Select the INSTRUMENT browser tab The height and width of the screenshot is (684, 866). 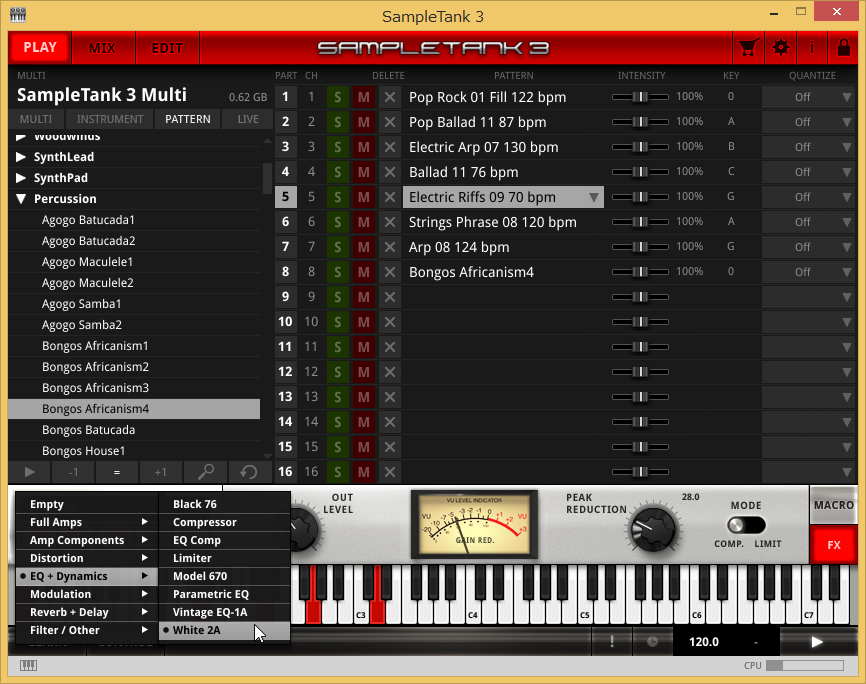110,119
